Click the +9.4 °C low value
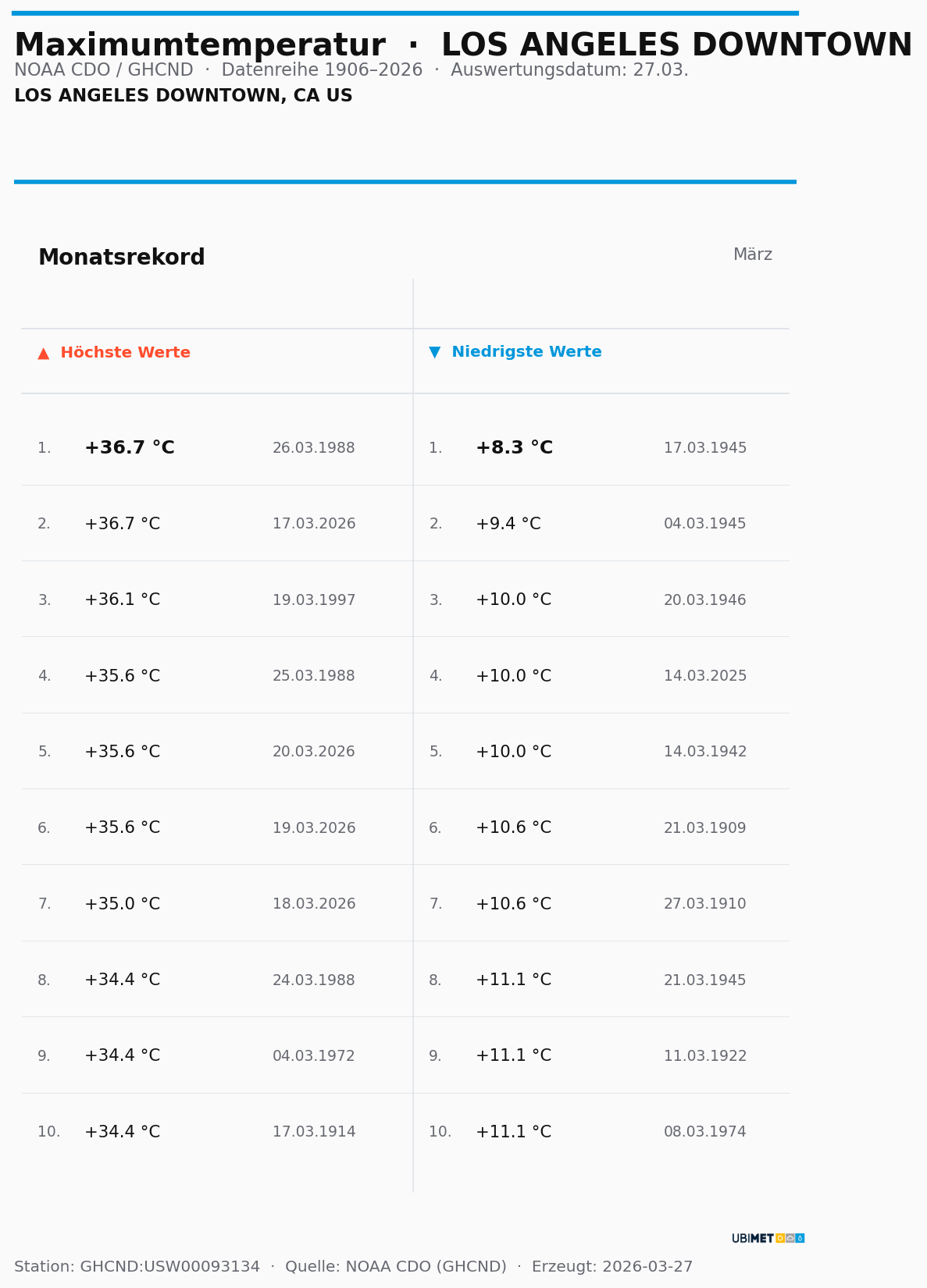927x1288 pixels. [x=508, y=524]
